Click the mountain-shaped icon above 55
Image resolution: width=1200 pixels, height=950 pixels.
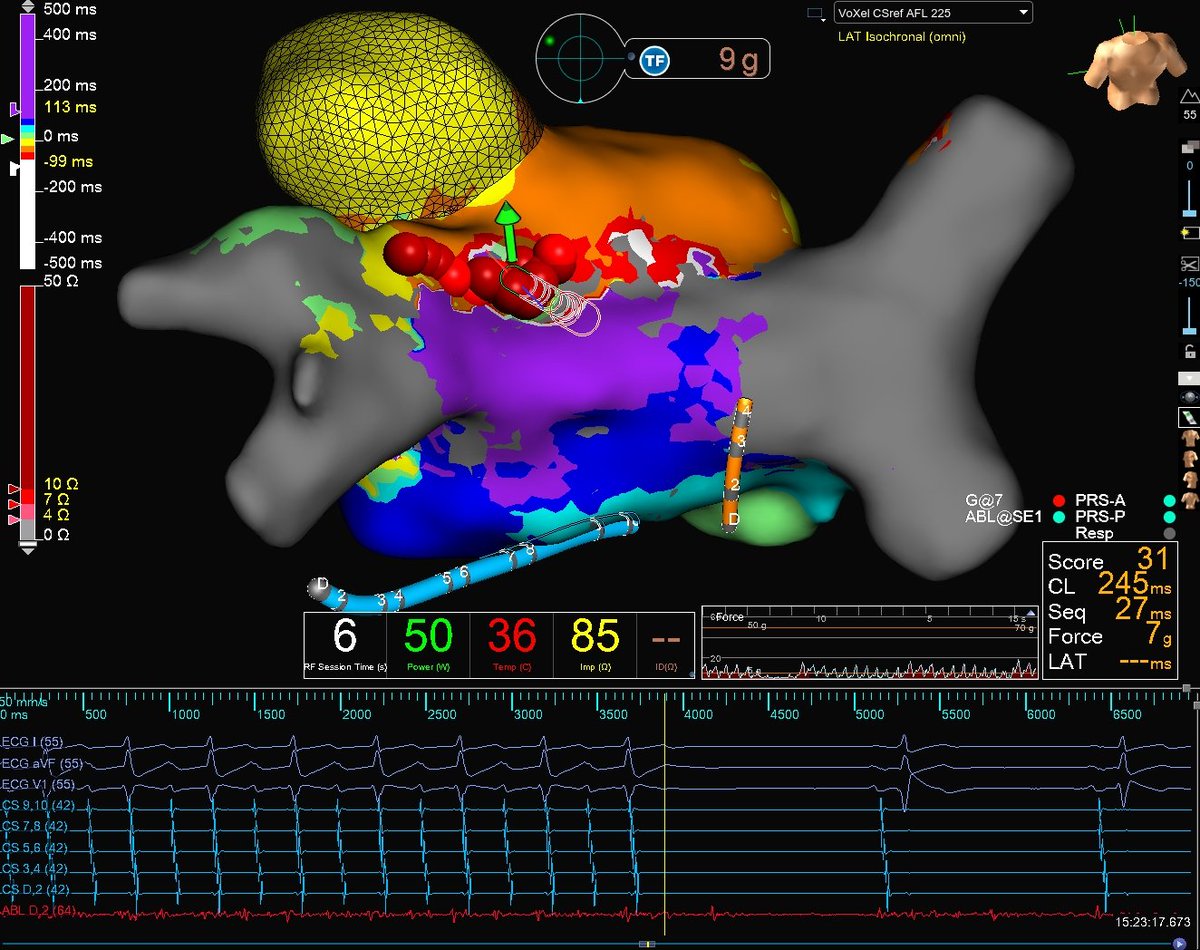pyautogui.click(x=1189, y=95)
